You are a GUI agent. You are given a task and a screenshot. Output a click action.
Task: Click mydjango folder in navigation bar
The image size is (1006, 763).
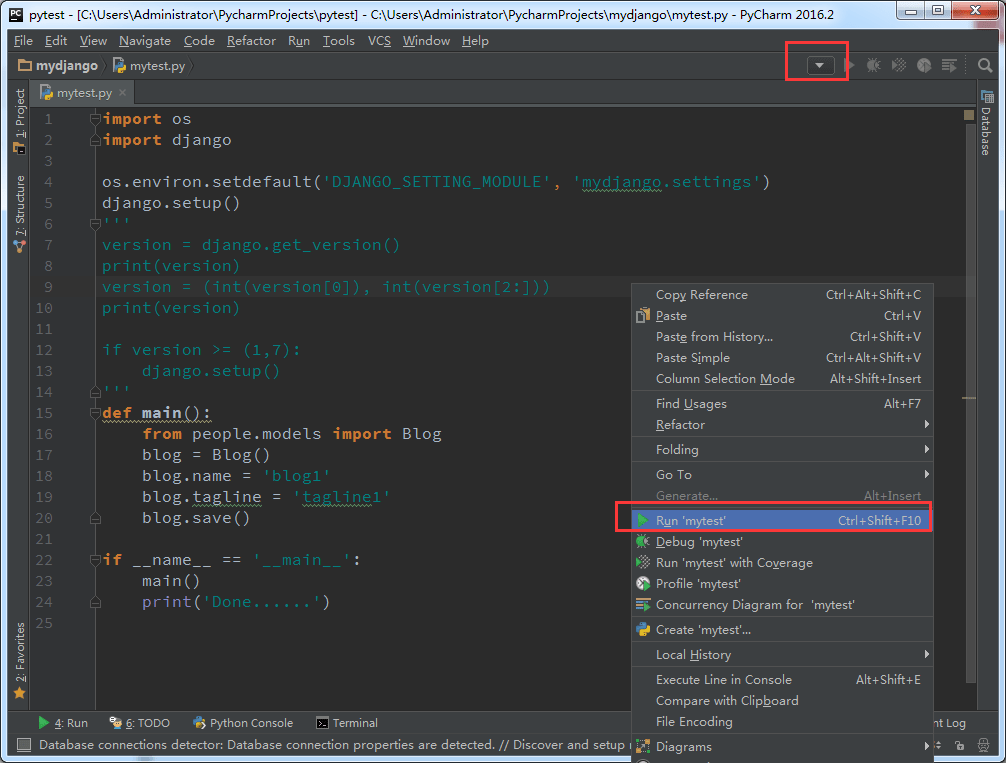point(58,65)
